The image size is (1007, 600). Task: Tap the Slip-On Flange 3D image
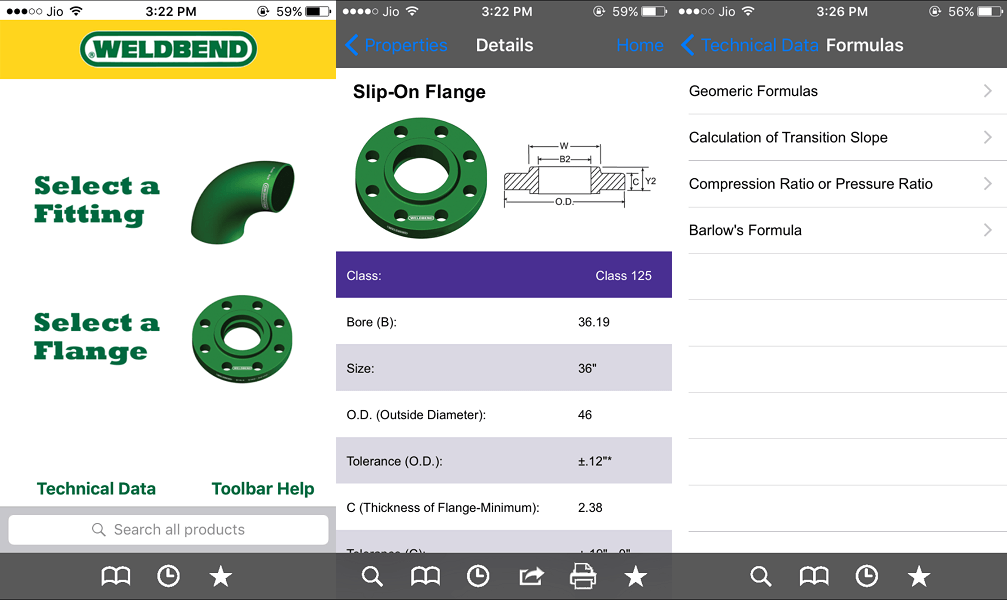(421, 178)
